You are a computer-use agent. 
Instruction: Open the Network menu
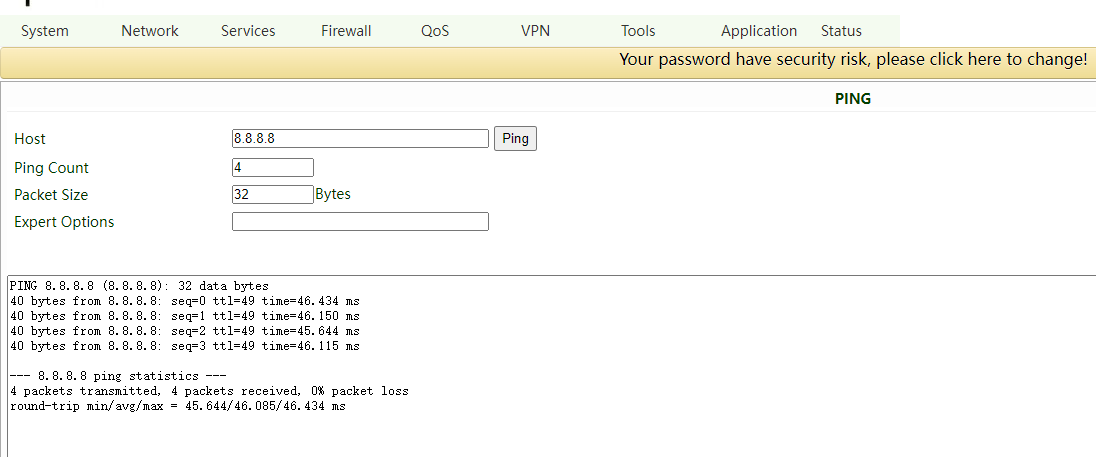point(150,31)
